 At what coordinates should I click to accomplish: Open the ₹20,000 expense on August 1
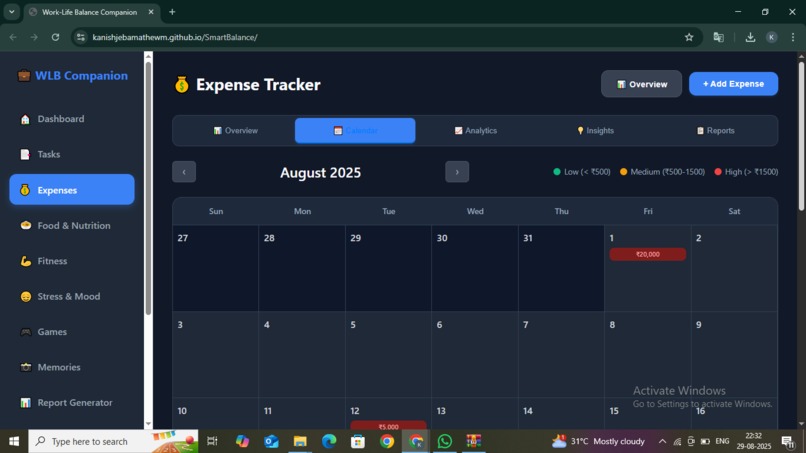click(648, 254)
